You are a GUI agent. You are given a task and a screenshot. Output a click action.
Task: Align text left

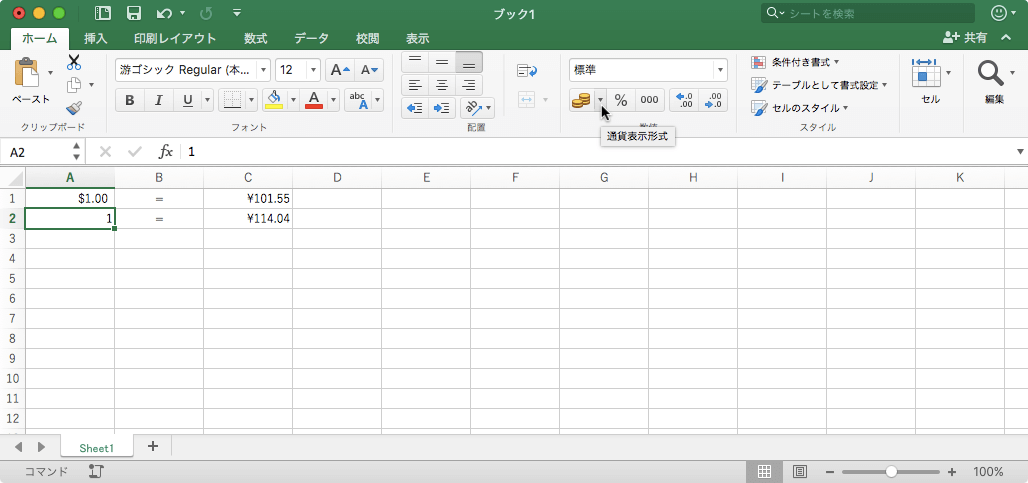coord(414,85)
